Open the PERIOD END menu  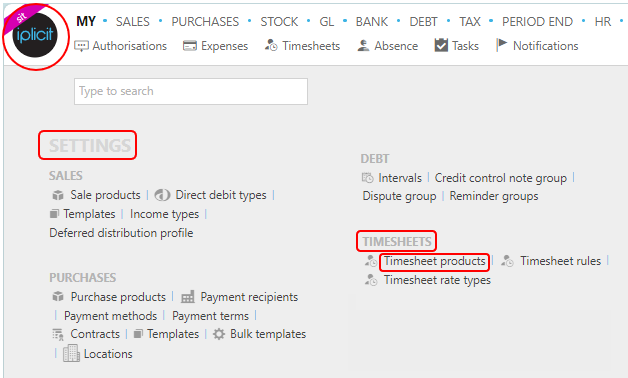(x=537, y=22)
